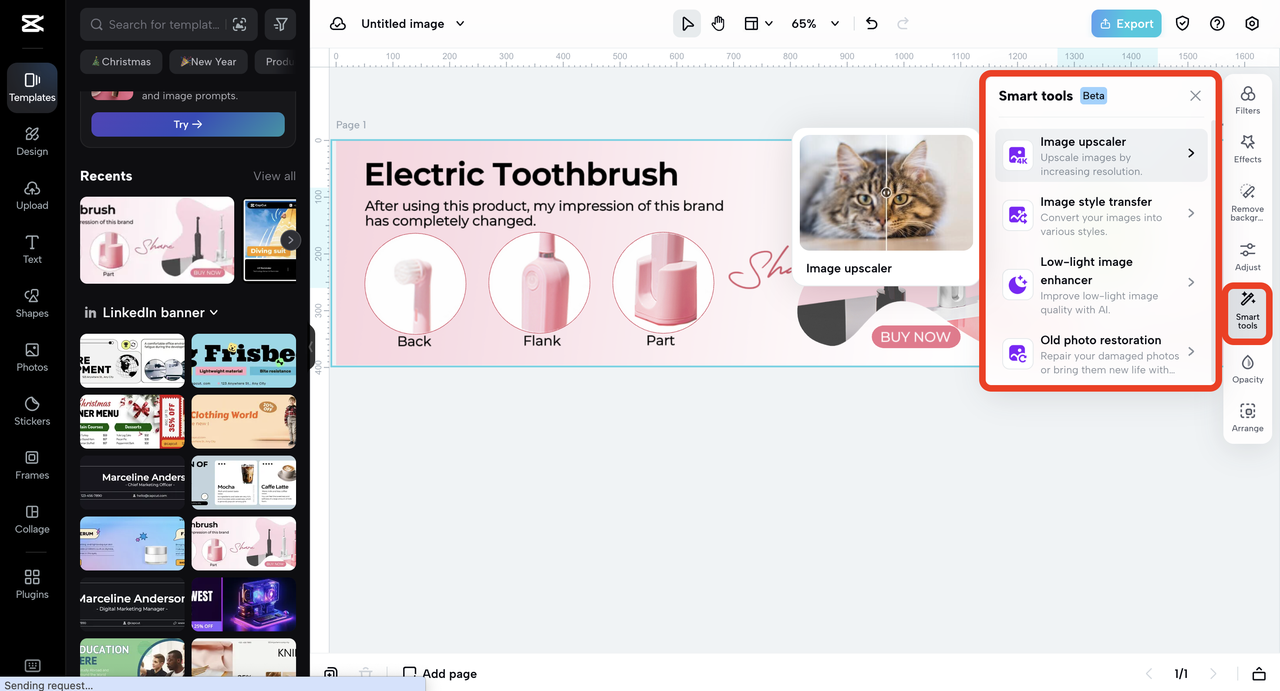
Task: Open the layout view dropdown arrow
Action: (768, 24)
